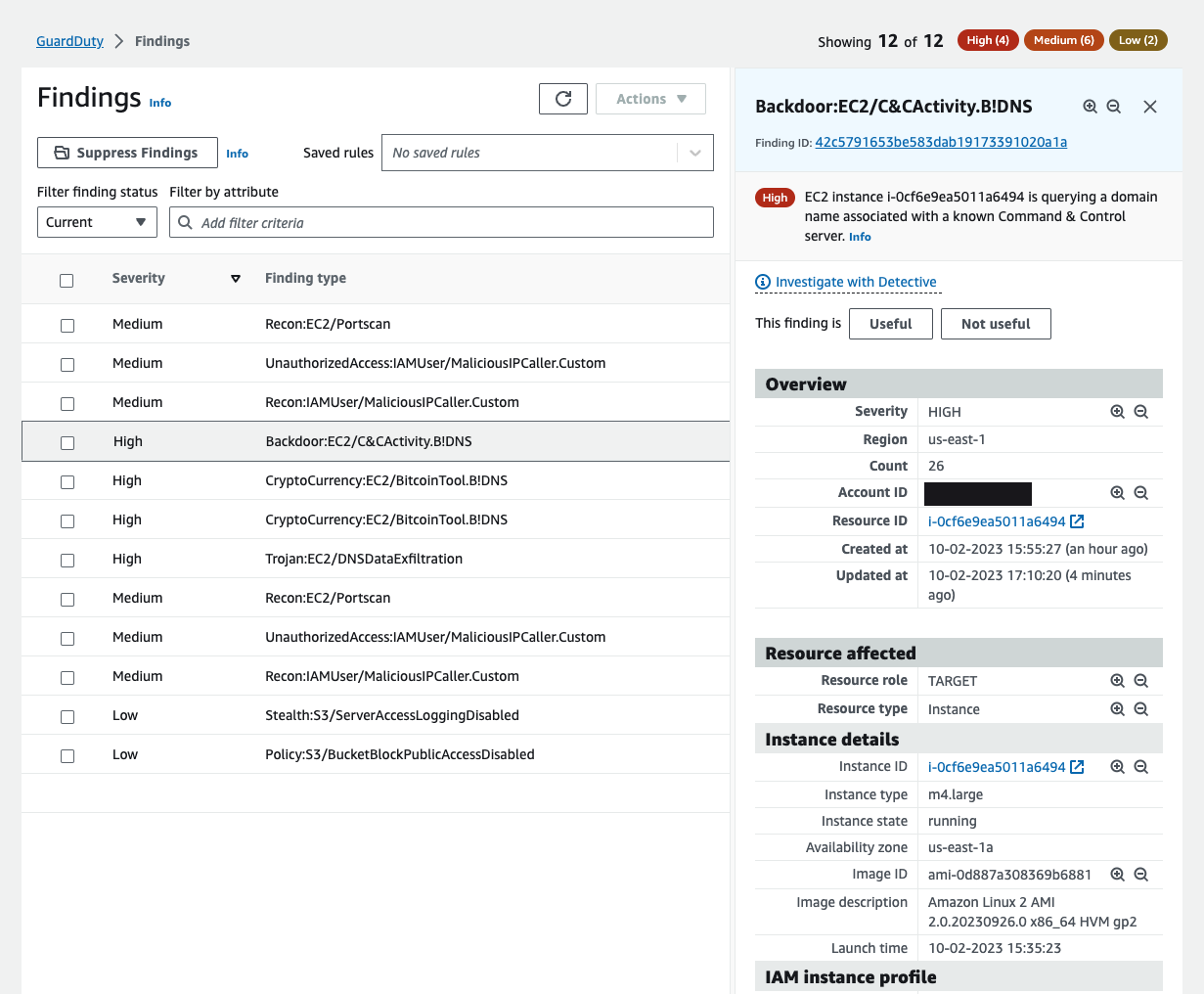
Task: Click the Severity column header label
Action: (x=138, y=278)
